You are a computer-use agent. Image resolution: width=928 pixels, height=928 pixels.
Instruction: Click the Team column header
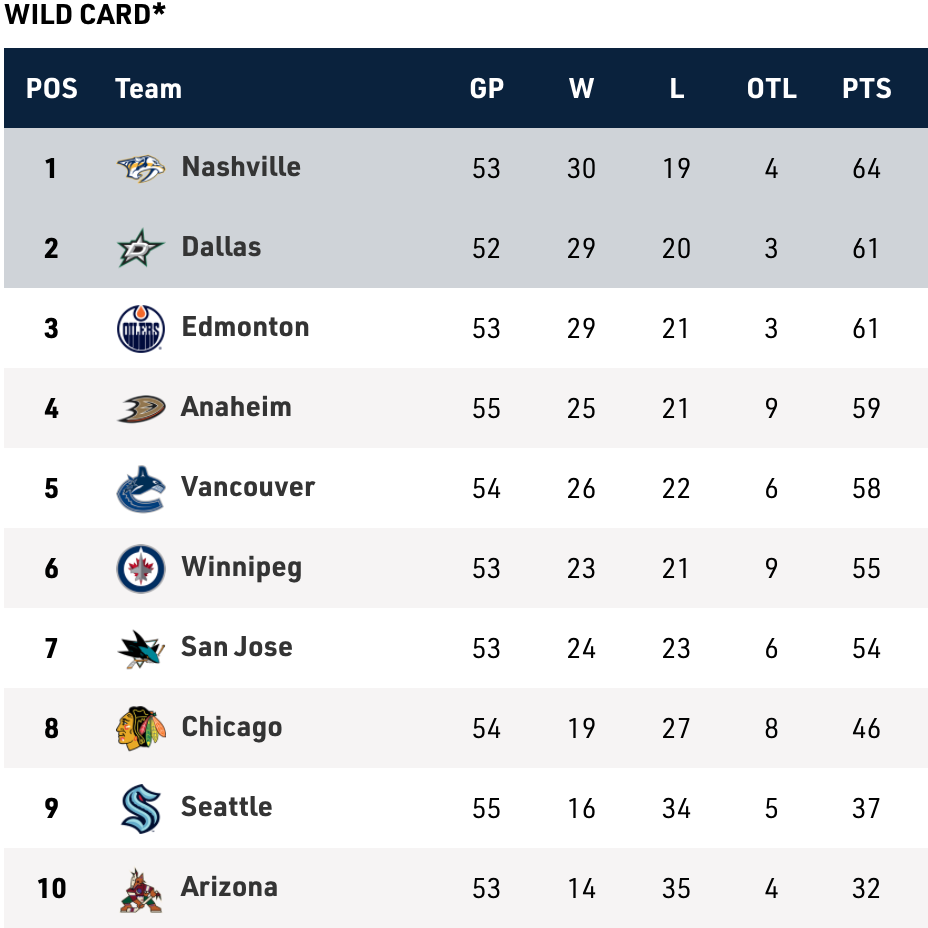coord(148,88)
